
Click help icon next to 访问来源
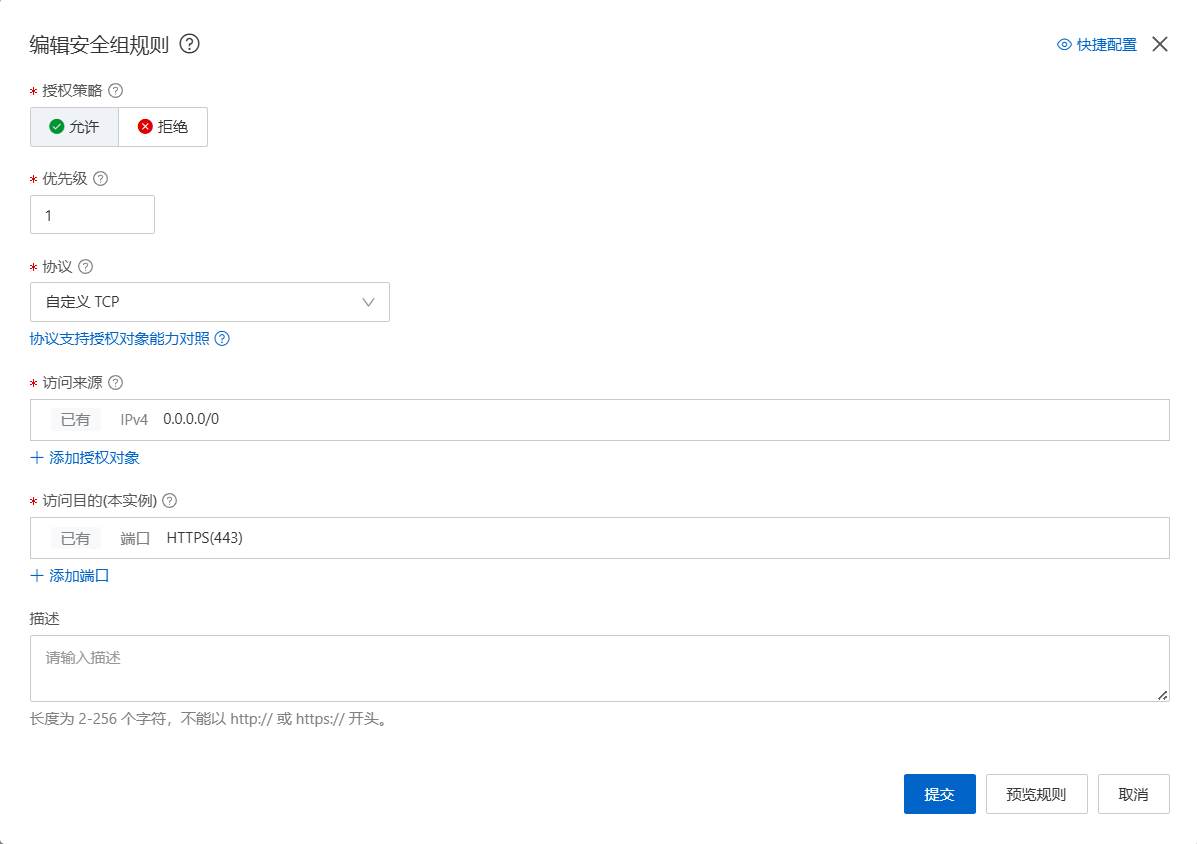pyautogui.click(x=115, y=383)
